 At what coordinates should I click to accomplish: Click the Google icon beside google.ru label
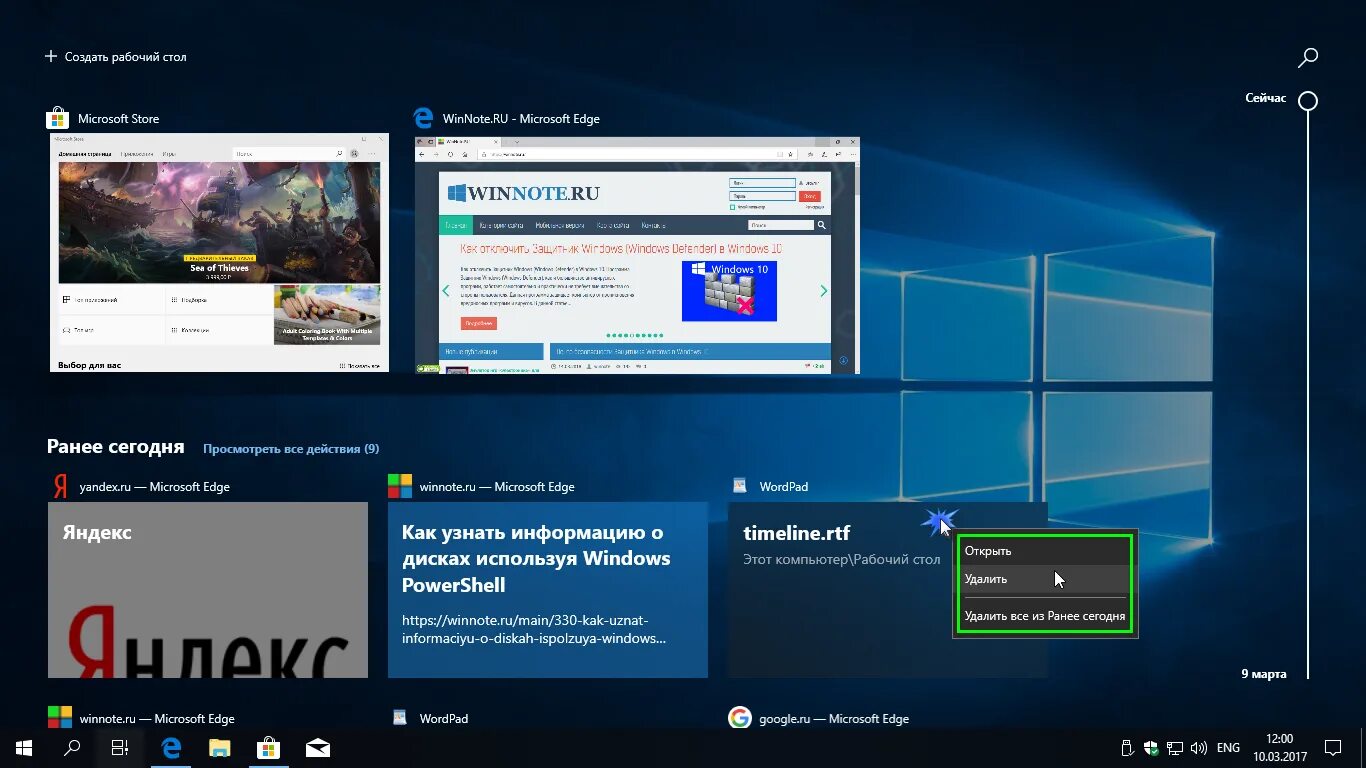point(739,718)
